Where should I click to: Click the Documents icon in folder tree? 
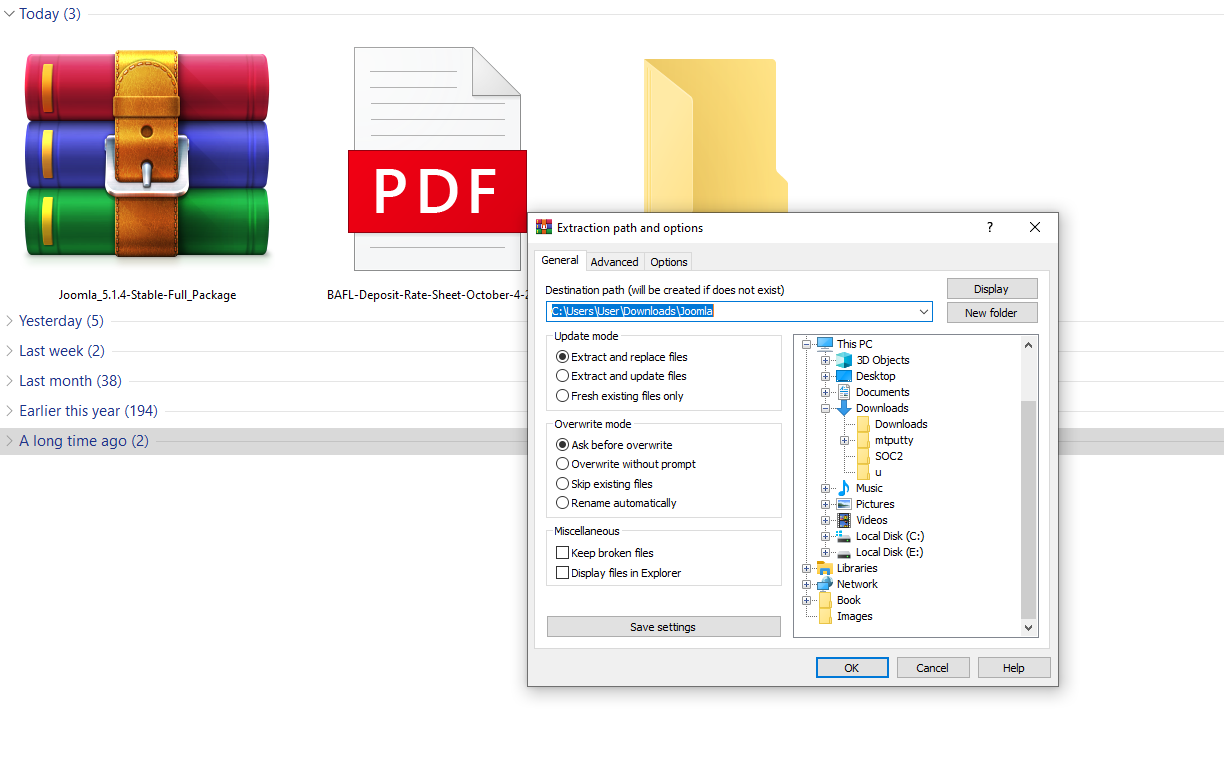[844, 392]
